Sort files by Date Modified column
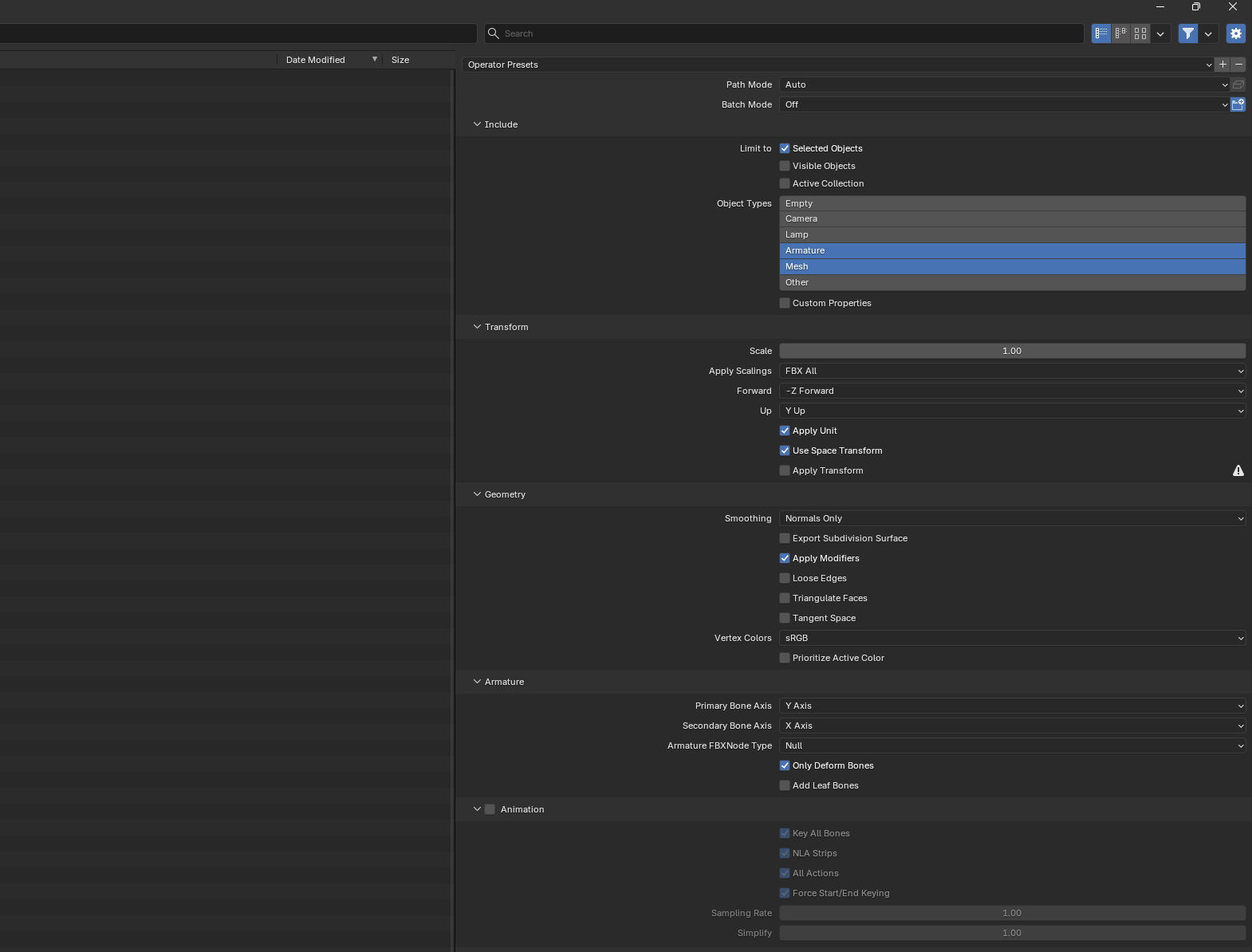 pos(329,60)
